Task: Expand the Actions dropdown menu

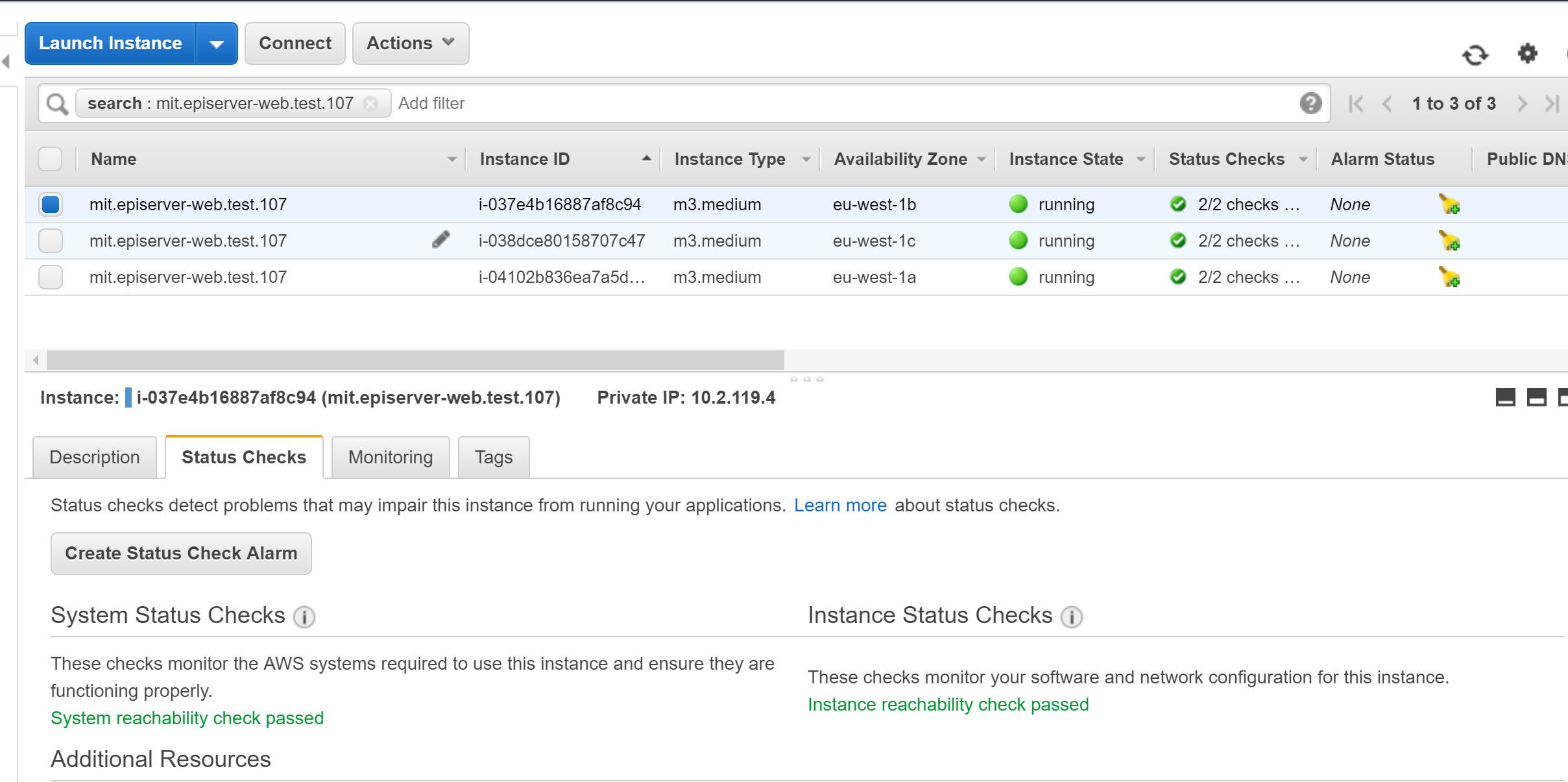Action: point(410,43)
